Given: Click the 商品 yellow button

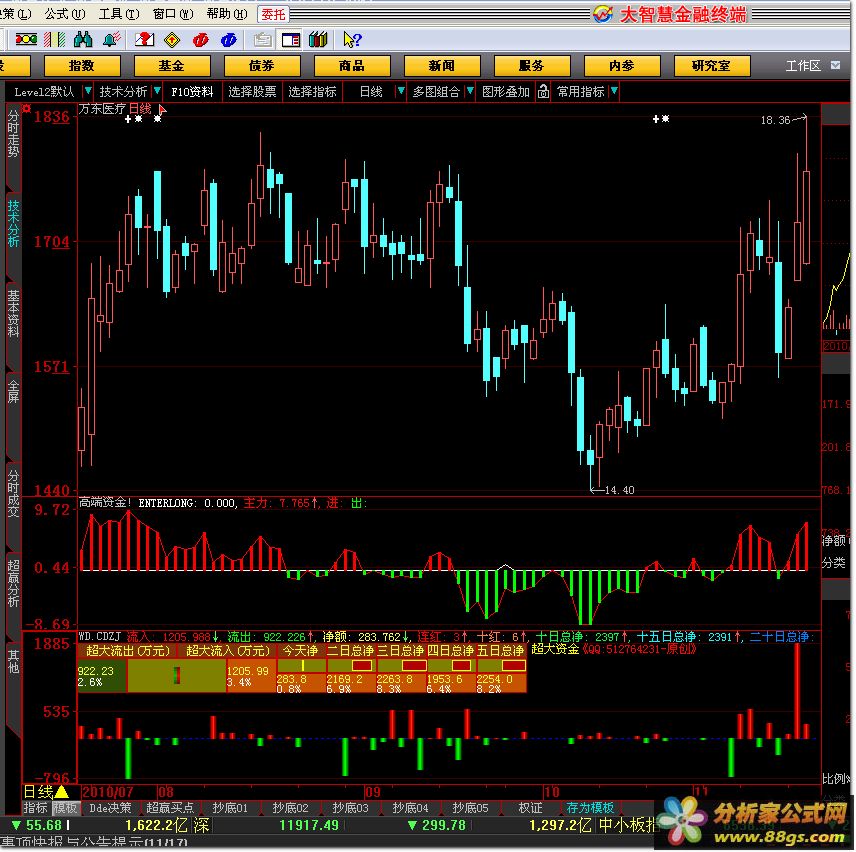Looking at the screenshot, I should [352, 65].
